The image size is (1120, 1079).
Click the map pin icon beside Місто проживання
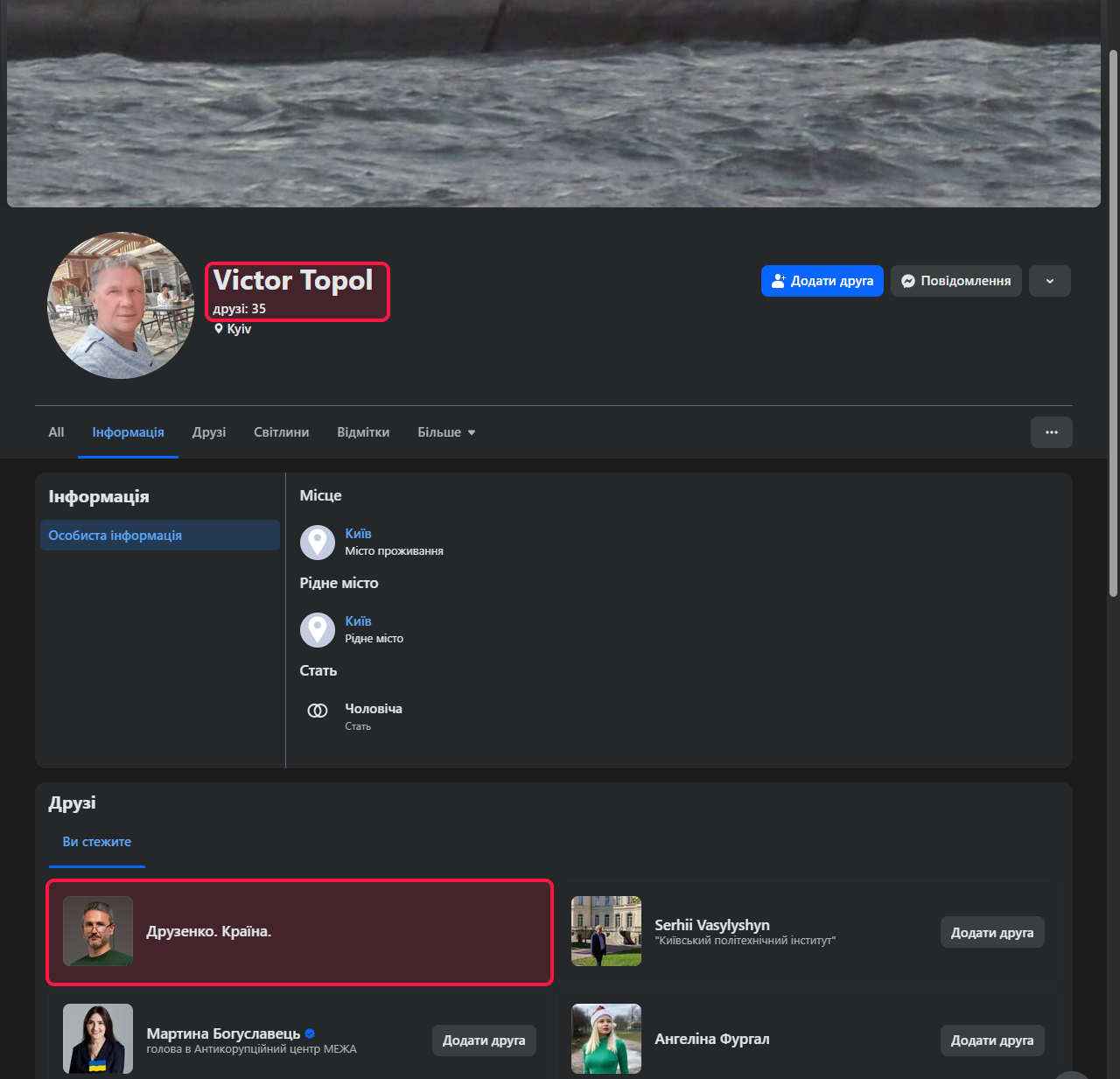pos(318,543)
